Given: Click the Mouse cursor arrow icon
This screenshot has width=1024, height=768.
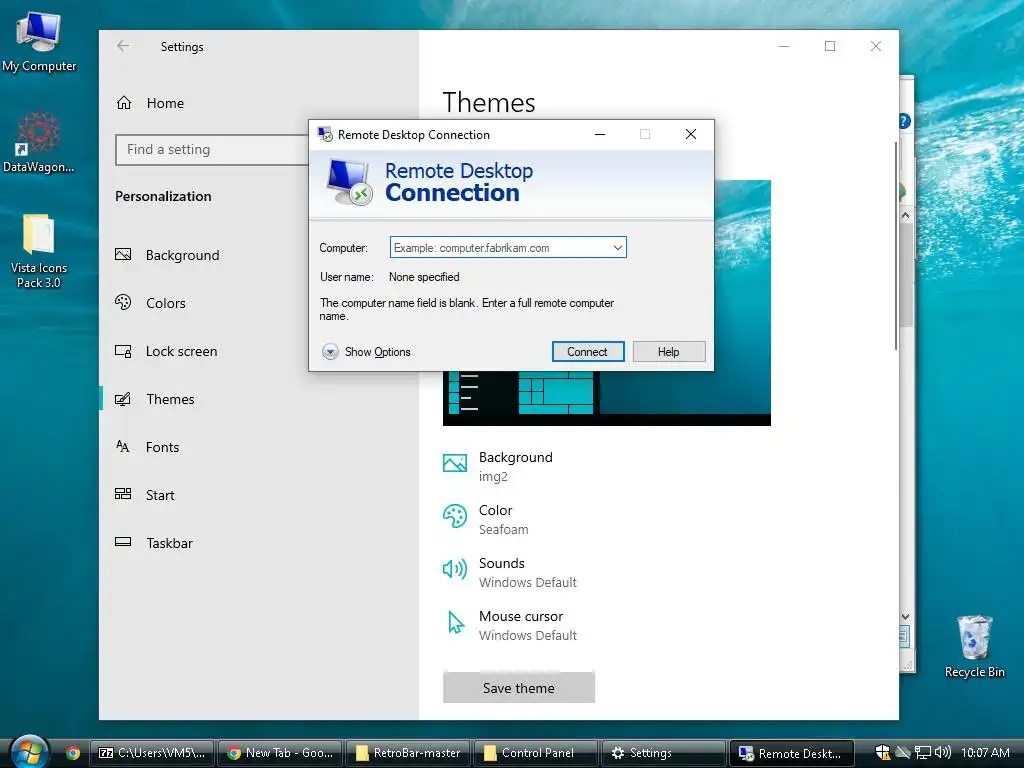Looking at the screenshot, I should click(455, 622).
